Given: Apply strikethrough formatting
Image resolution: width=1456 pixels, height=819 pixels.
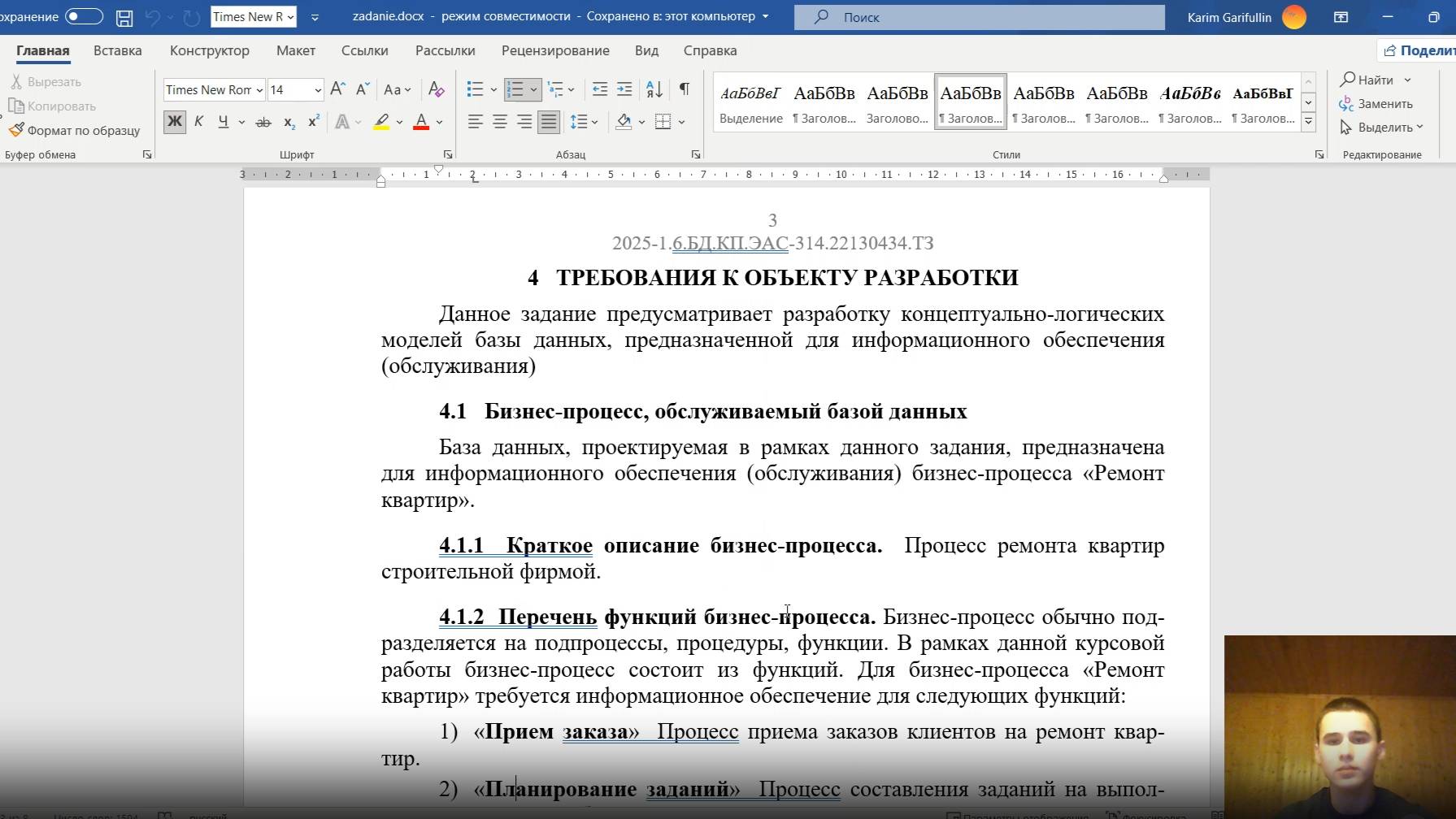Looking at the screenshot, I should tap(263, 121).
